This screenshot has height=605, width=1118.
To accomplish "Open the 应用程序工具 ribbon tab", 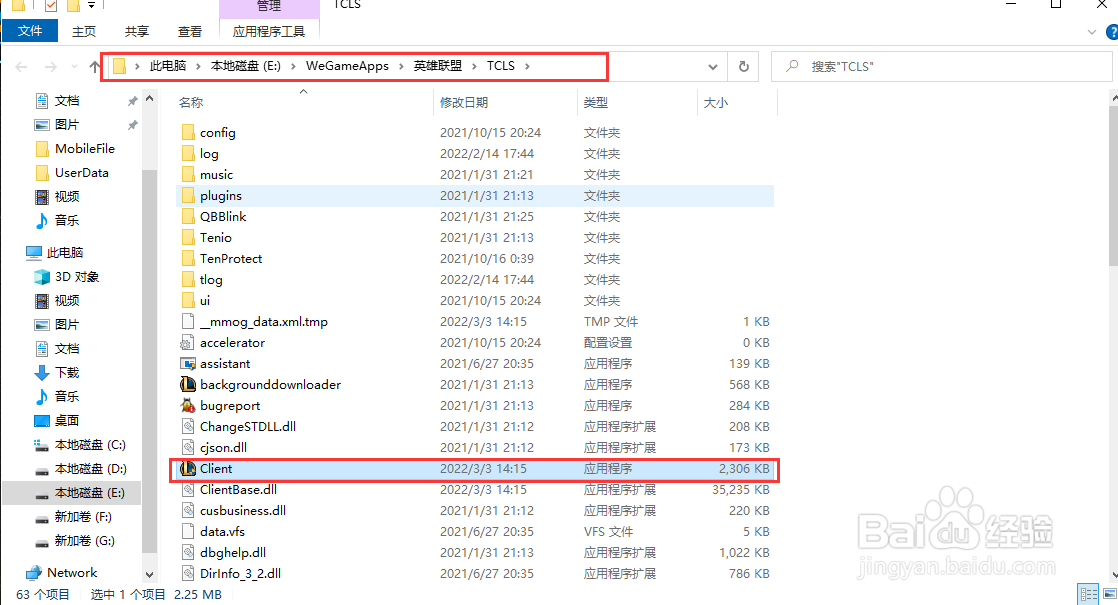I will pos(269,31).
